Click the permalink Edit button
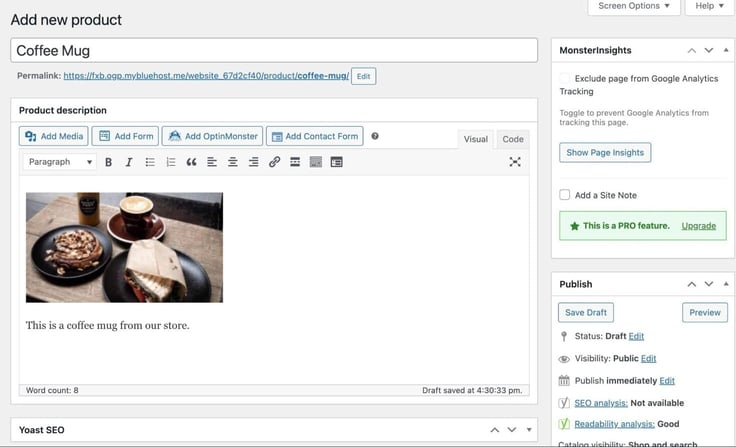 coord(363,76)
